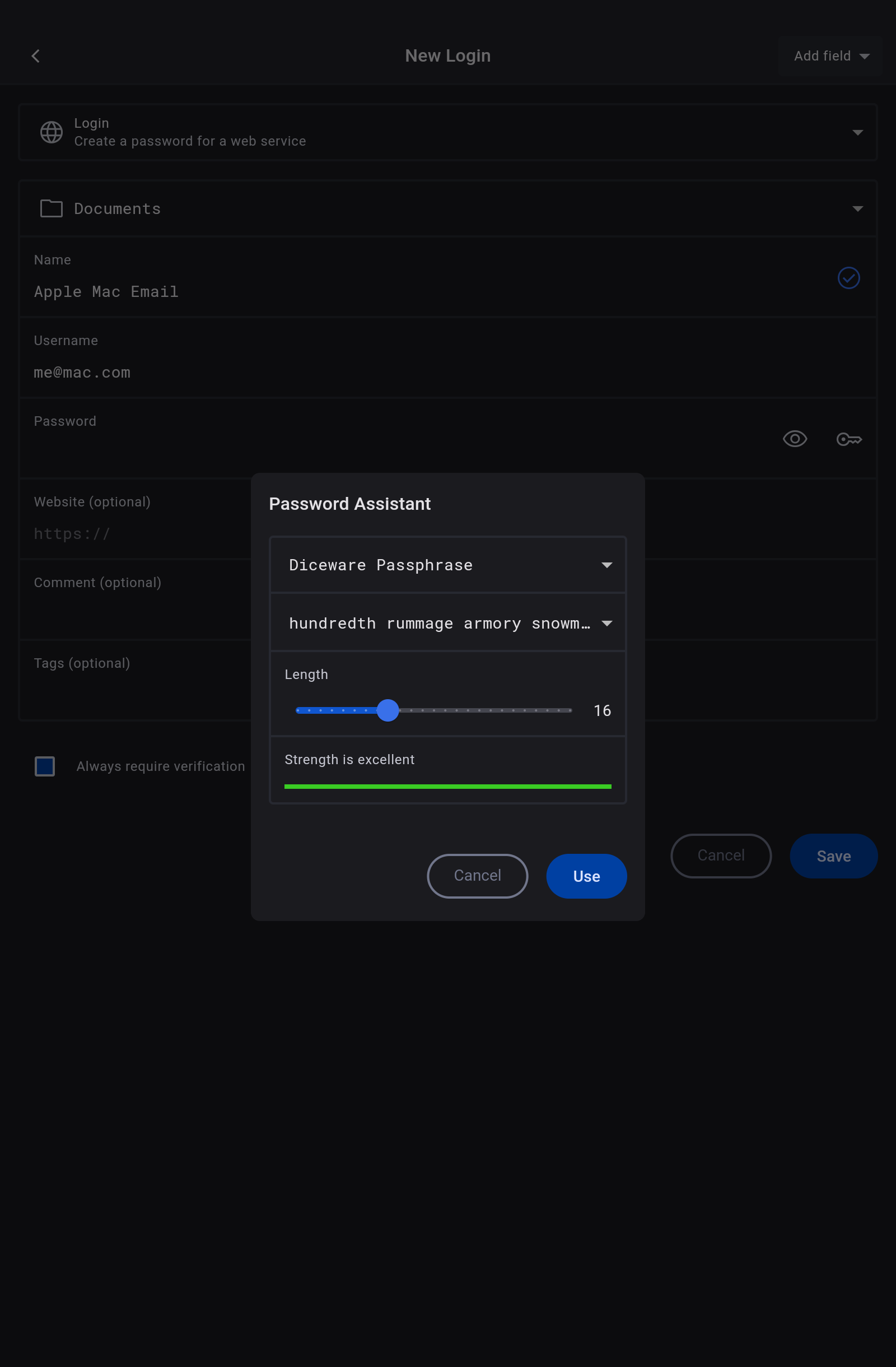The height and width of the screenshot is (1367, 896).
Task: Click the Website https:// input field
Action: pos(138,533)
